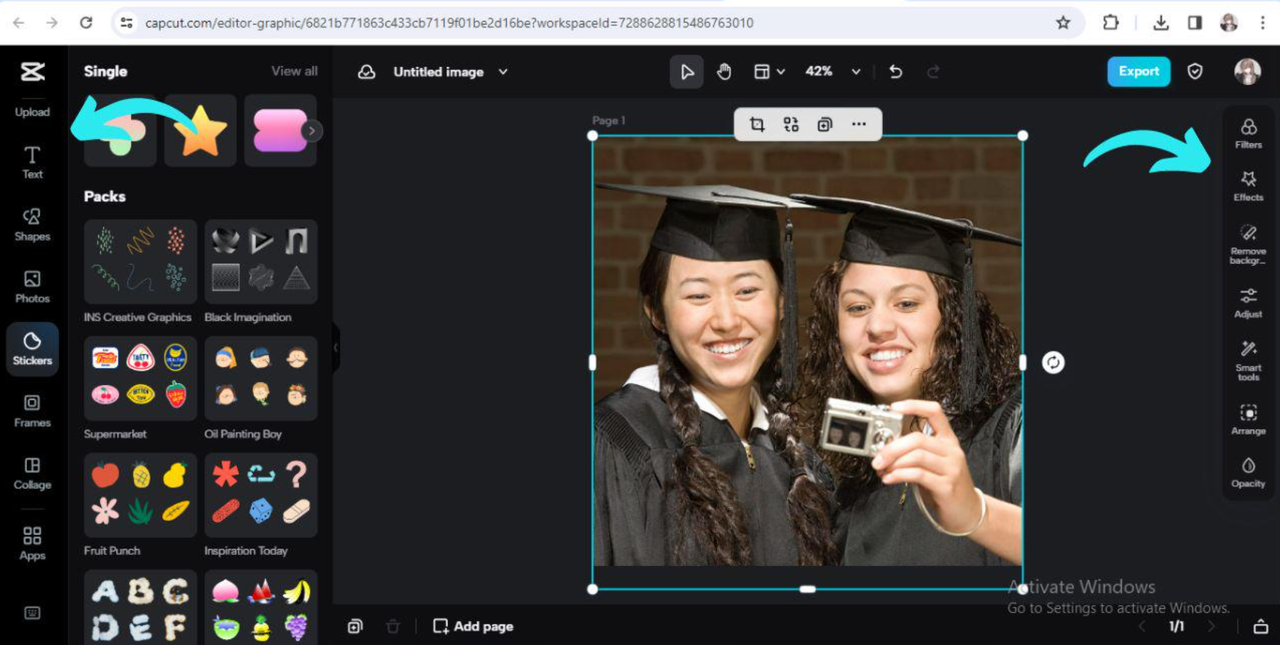Open the Adjust panel
Viewport: 1280px width, 645px height.
tap(1248, 303)
